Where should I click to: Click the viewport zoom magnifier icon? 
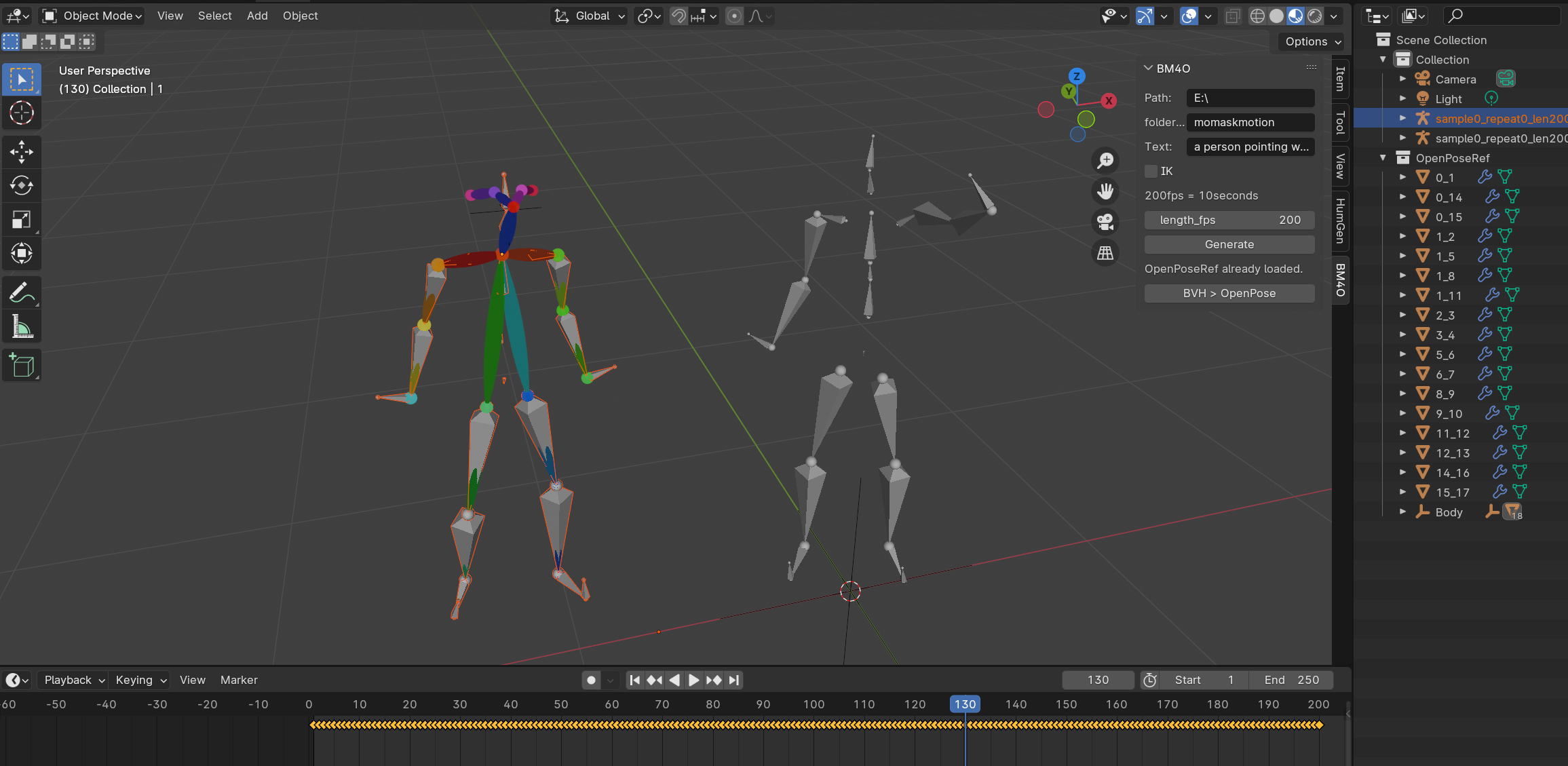(x=1105, y=161)
